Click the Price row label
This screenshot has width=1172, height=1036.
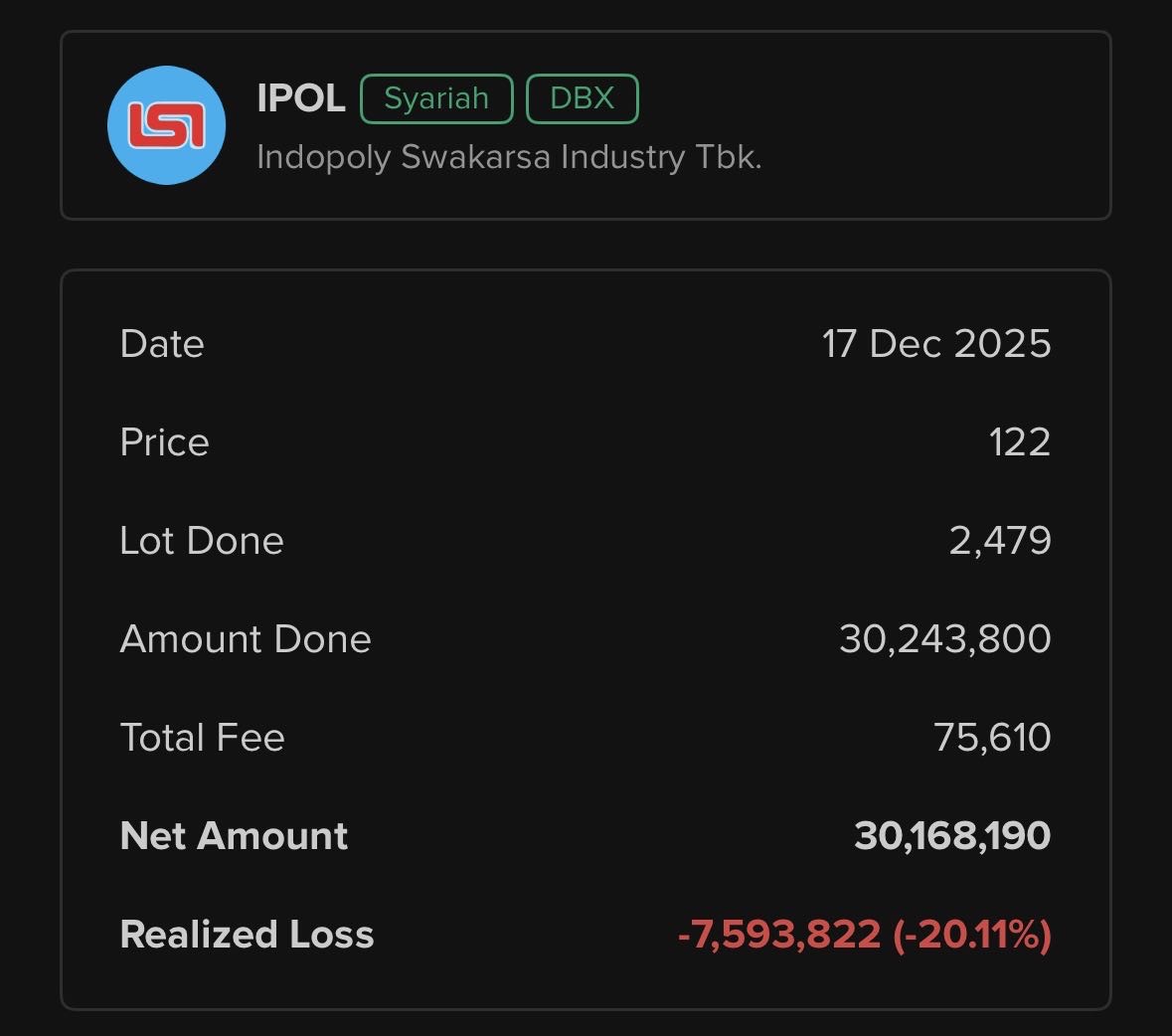pos(164,442)
